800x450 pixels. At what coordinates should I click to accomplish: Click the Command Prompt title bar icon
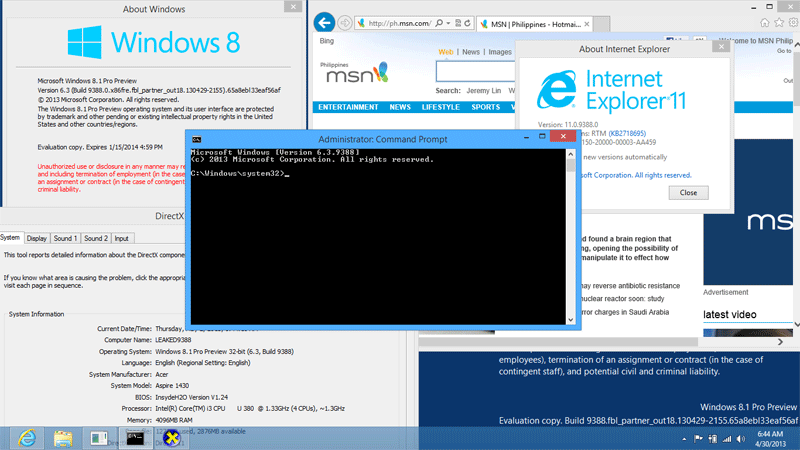click(x=197, y=139)
